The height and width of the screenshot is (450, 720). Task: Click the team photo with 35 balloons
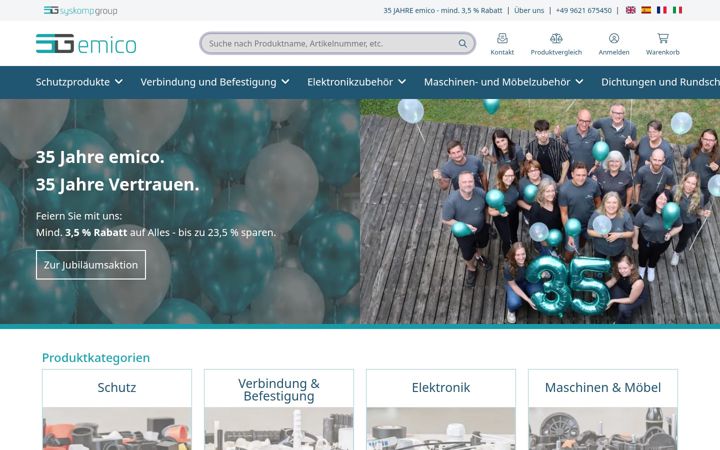[540, 212]
